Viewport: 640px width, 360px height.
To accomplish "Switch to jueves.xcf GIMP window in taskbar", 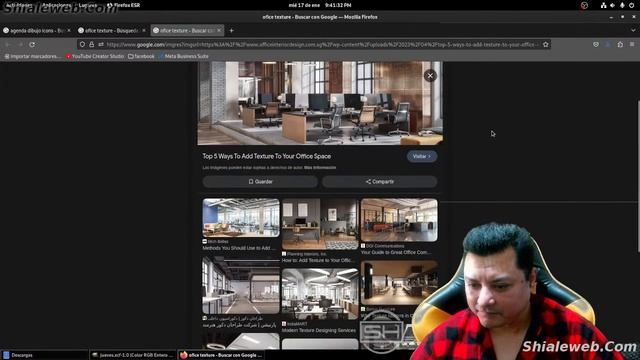I will [133, 355].
